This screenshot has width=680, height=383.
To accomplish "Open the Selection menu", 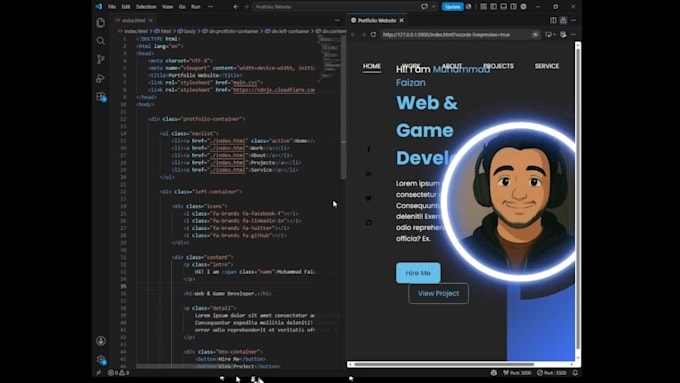I will tap(146, 7).
